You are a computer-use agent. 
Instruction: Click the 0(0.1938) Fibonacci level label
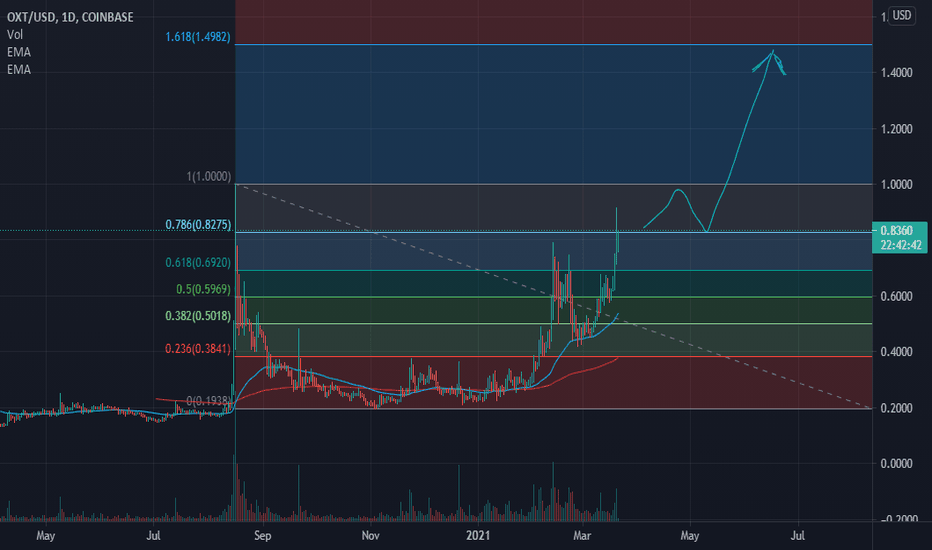(x=209, y=401)
